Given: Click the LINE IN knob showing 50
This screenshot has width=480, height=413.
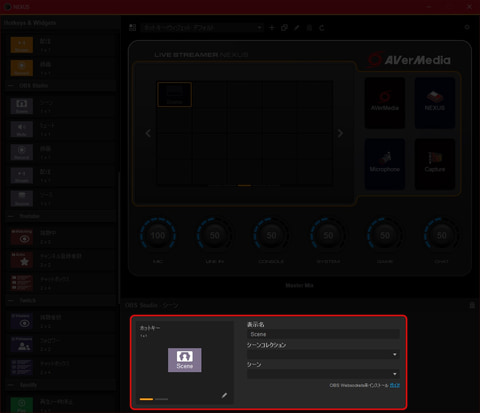Looking at the screenshot, I should coord(214,236).
